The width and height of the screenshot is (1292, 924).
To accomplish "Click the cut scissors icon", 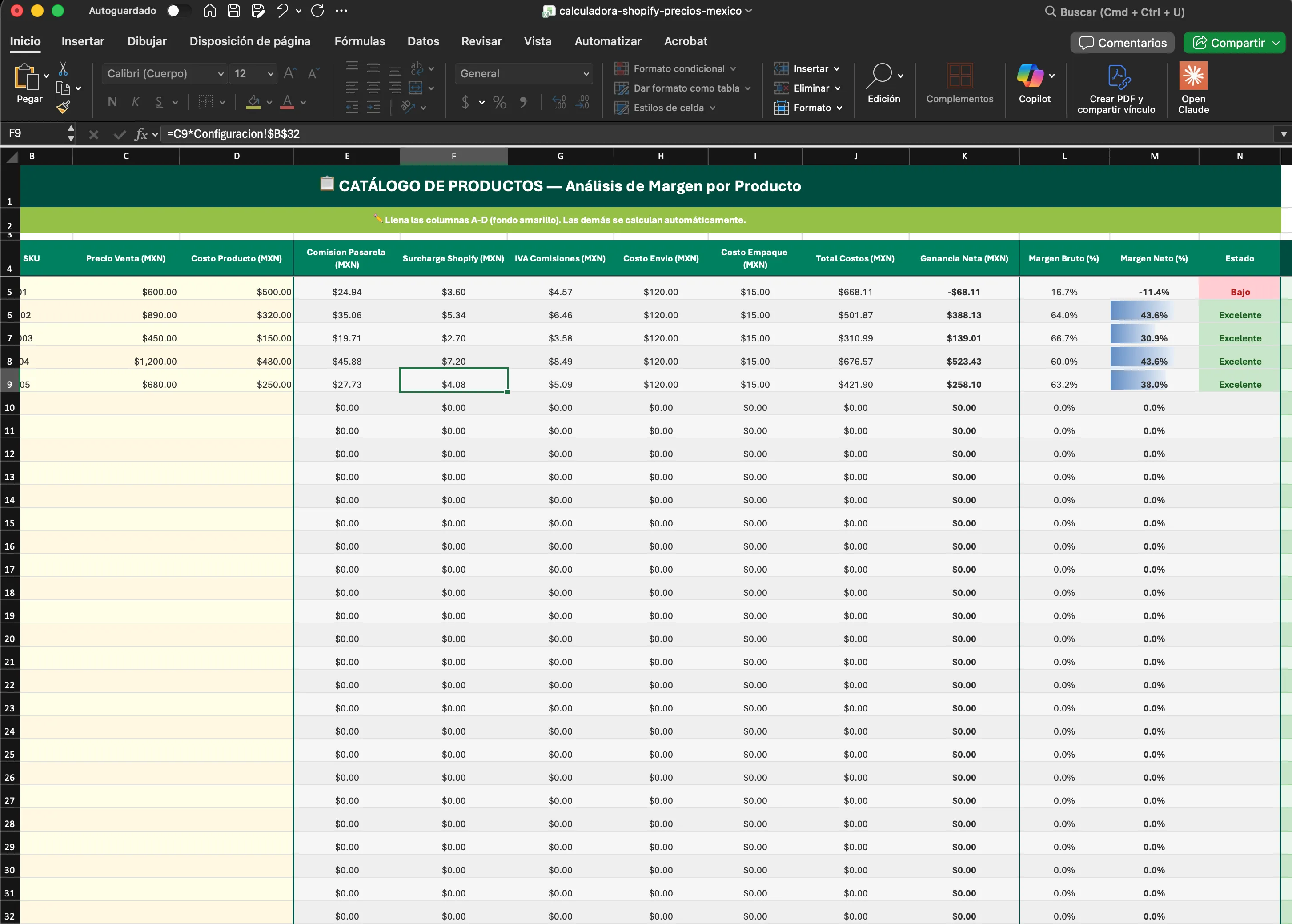I will [x=63, y=69].
